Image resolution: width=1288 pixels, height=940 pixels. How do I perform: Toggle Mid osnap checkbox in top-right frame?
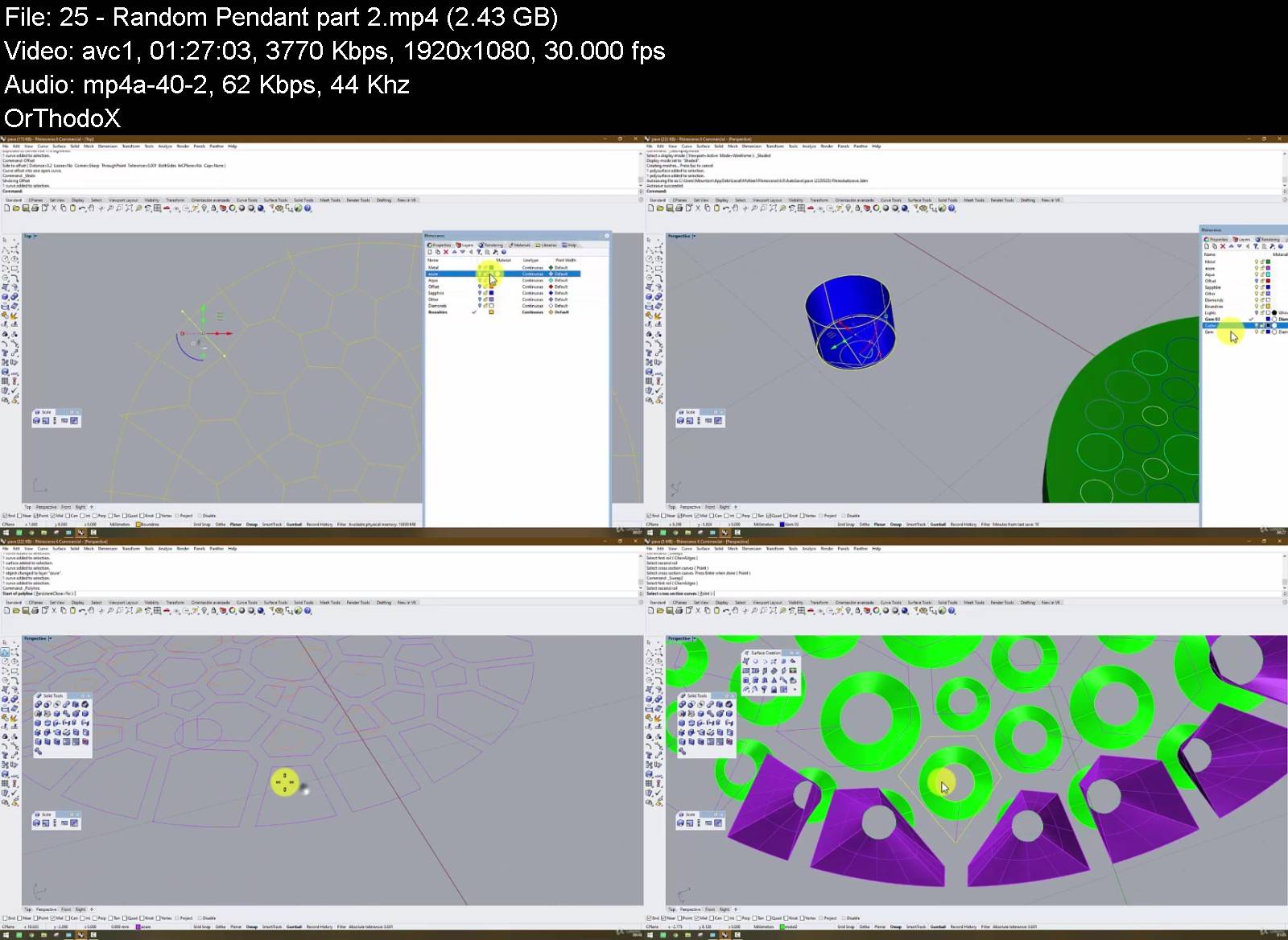(696, 516)
